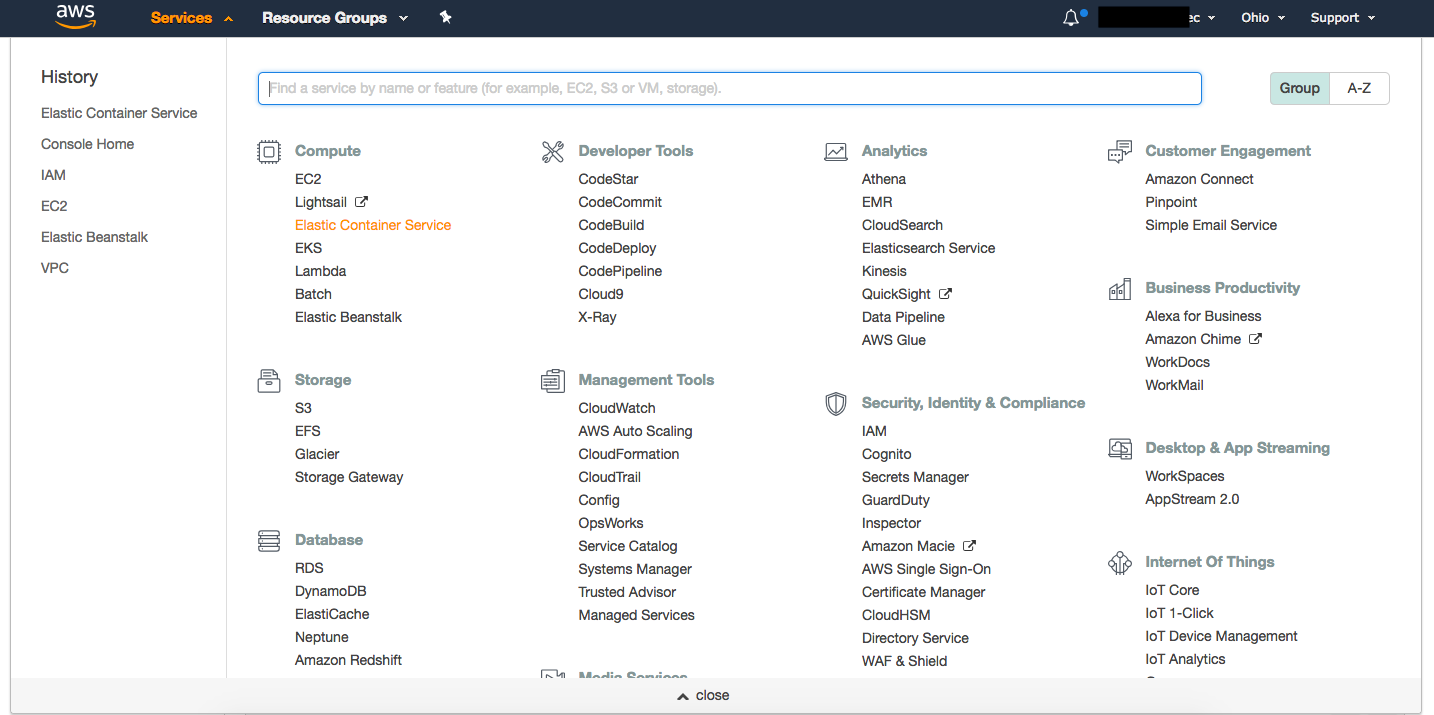The image size is (1434, 715).
Task: Switch service view to Group
Action: (1300, 88)
